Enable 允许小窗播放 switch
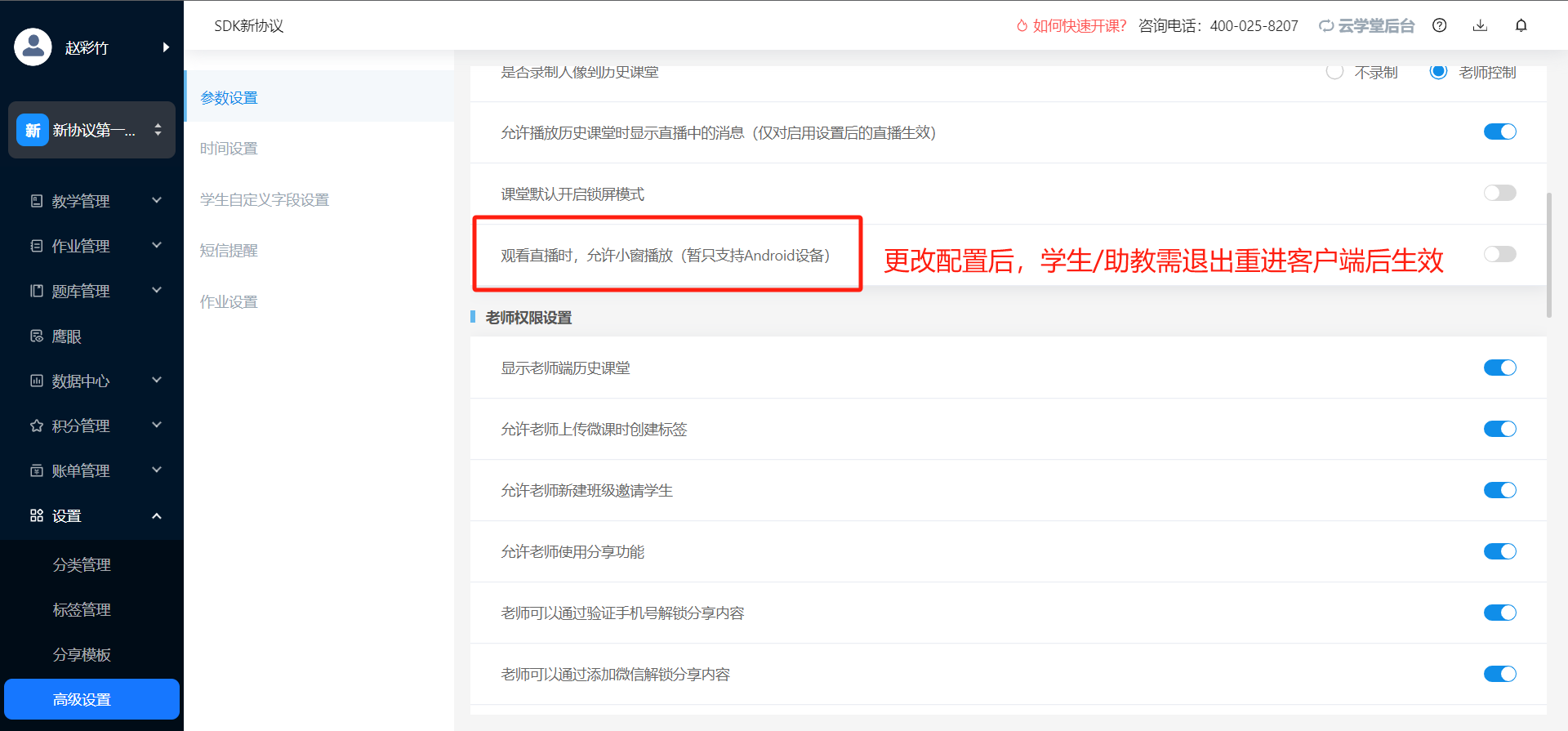 tap(1500, 254)
